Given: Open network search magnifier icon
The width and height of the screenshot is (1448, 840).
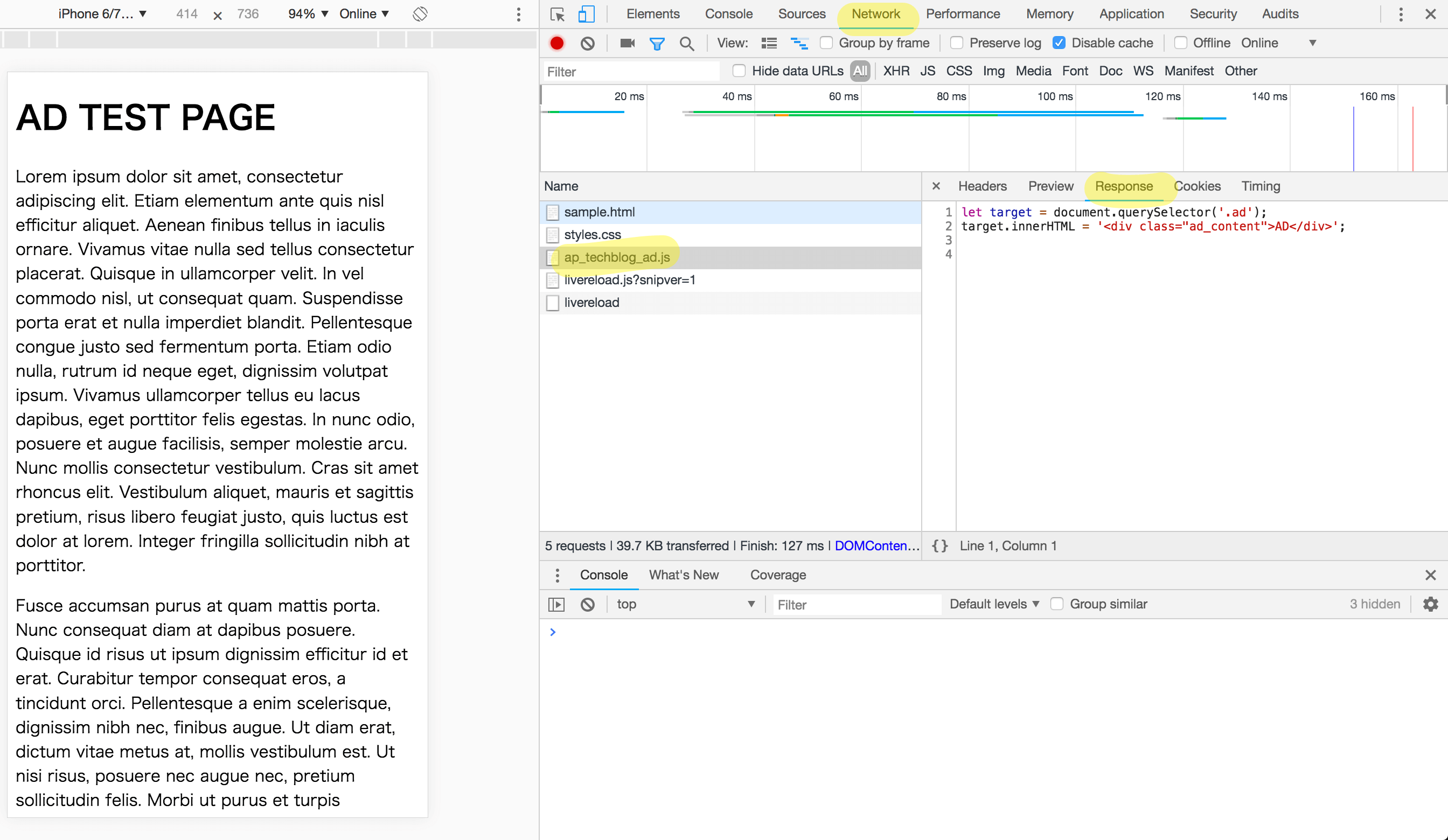Looking at the screenshot, I should (687, 43).
